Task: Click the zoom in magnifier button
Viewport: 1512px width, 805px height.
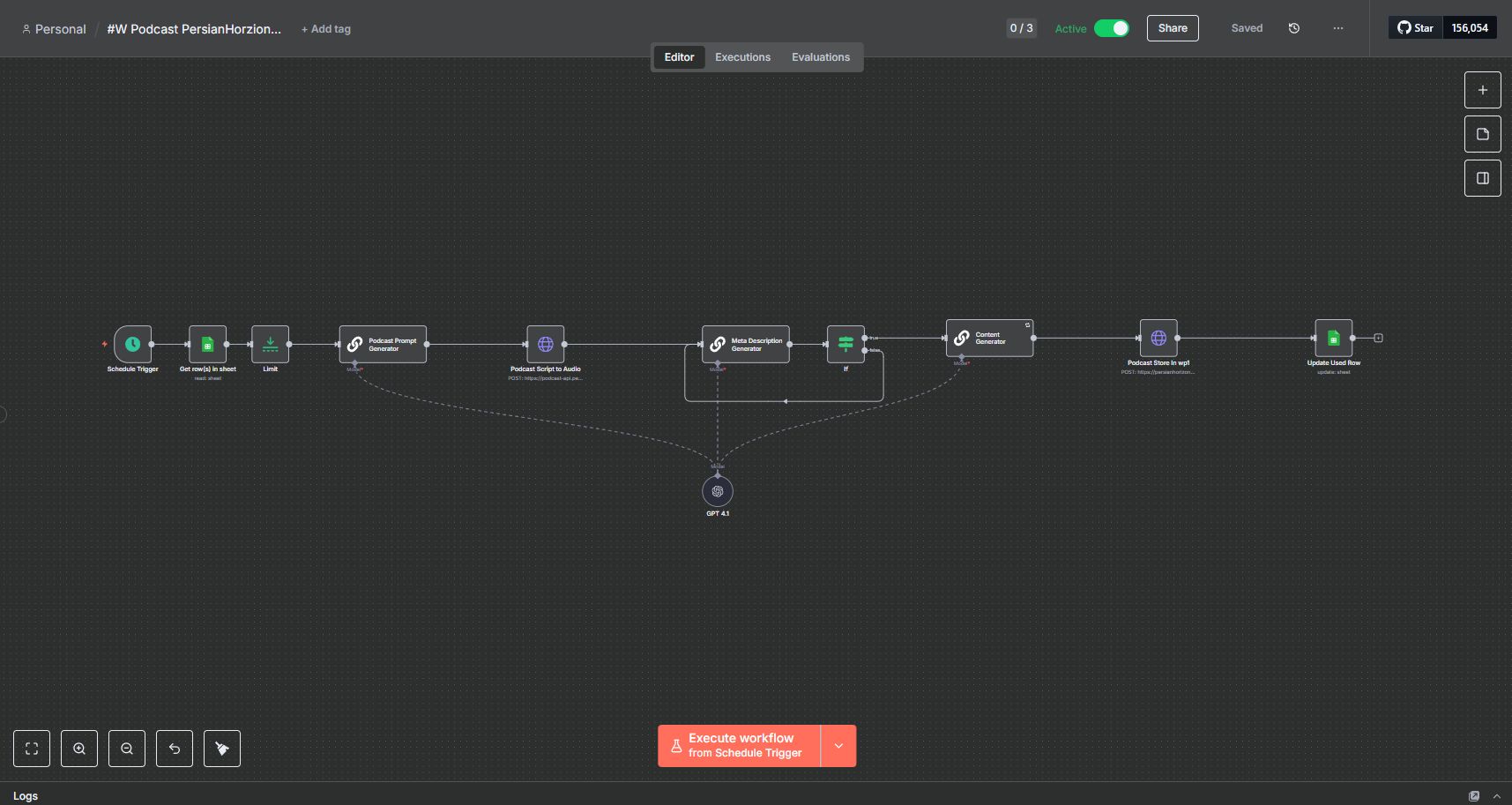Action: tap(79, 749)
